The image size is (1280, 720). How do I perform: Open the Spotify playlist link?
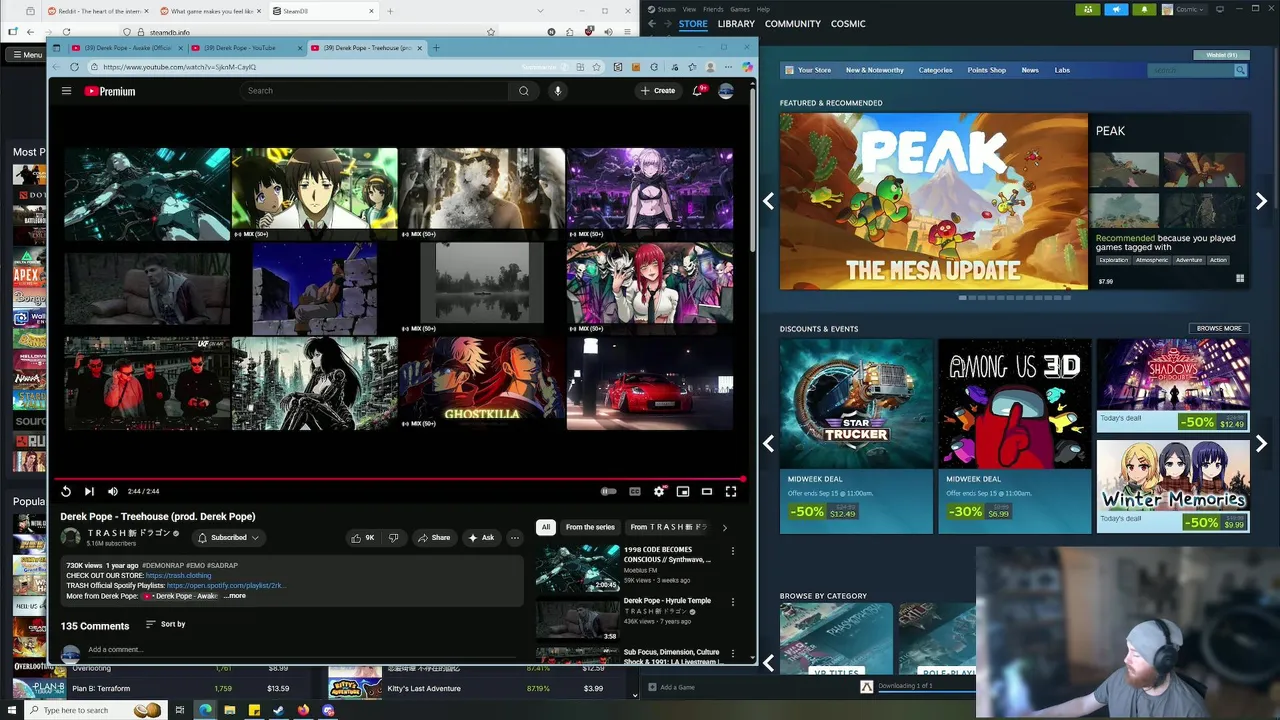226,586
